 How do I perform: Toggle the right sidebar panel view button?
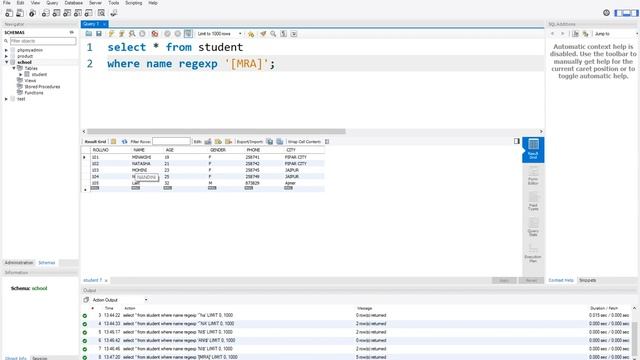(634, 13)
